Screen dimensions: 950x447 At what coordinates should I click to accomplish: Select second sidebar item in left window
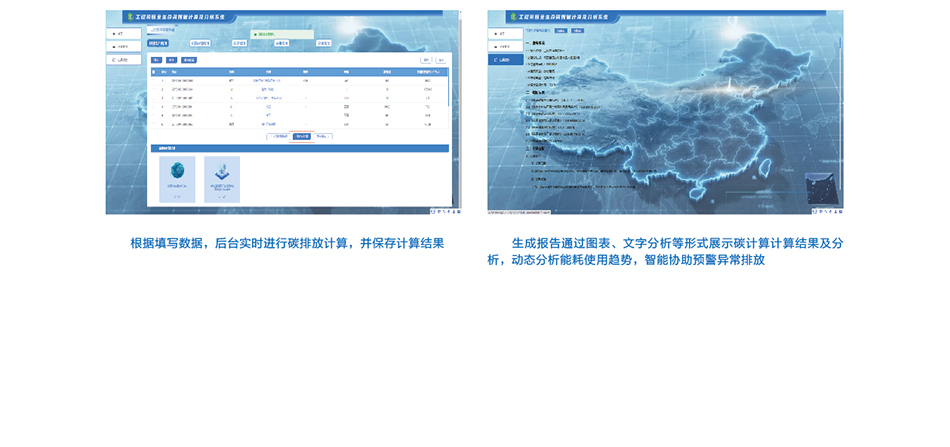click(120, 47)
